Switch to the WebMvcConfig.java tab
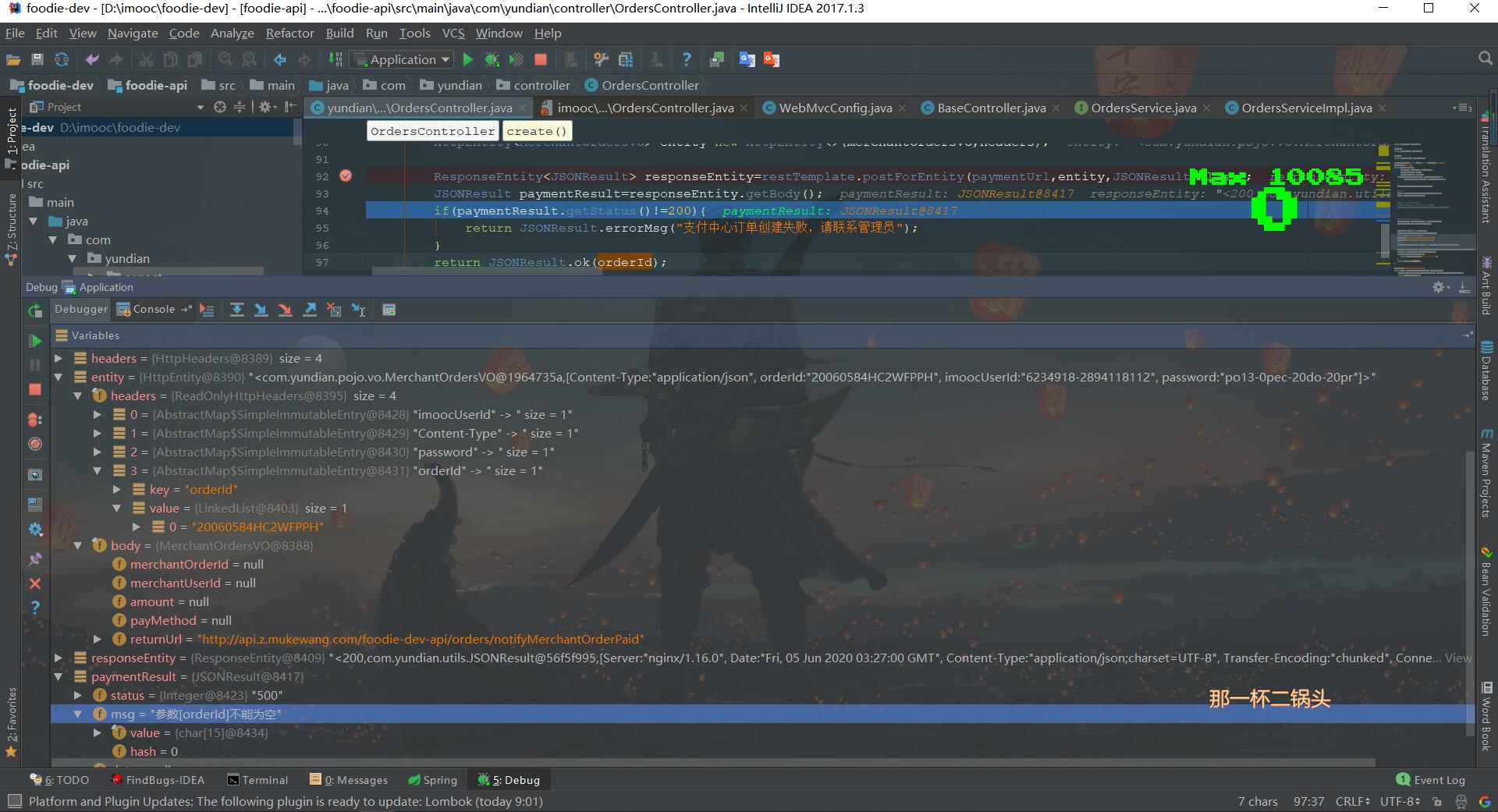1498x812 pixels. (835, 108)
